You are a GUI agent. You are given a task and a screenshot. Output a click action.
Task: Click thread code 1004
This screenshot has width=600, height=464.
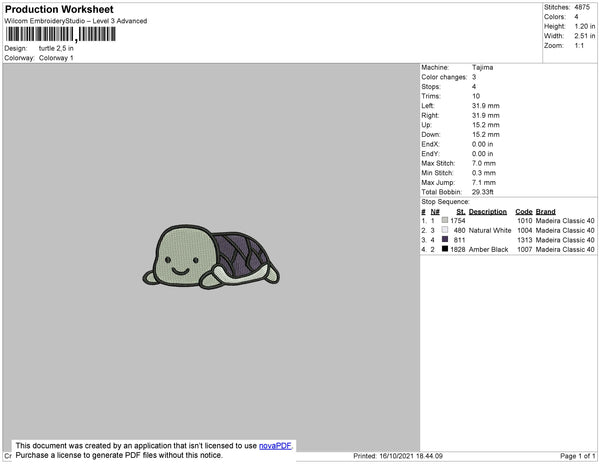[x=525, y=230]
